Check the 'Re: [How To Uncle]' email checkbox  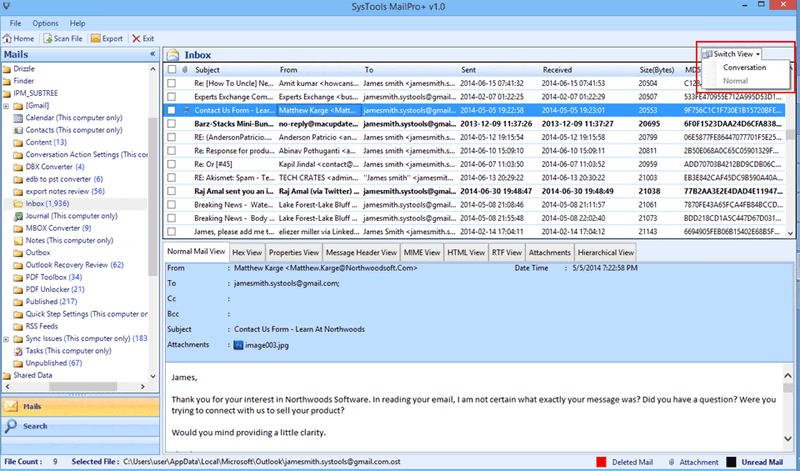pos(171,83)
